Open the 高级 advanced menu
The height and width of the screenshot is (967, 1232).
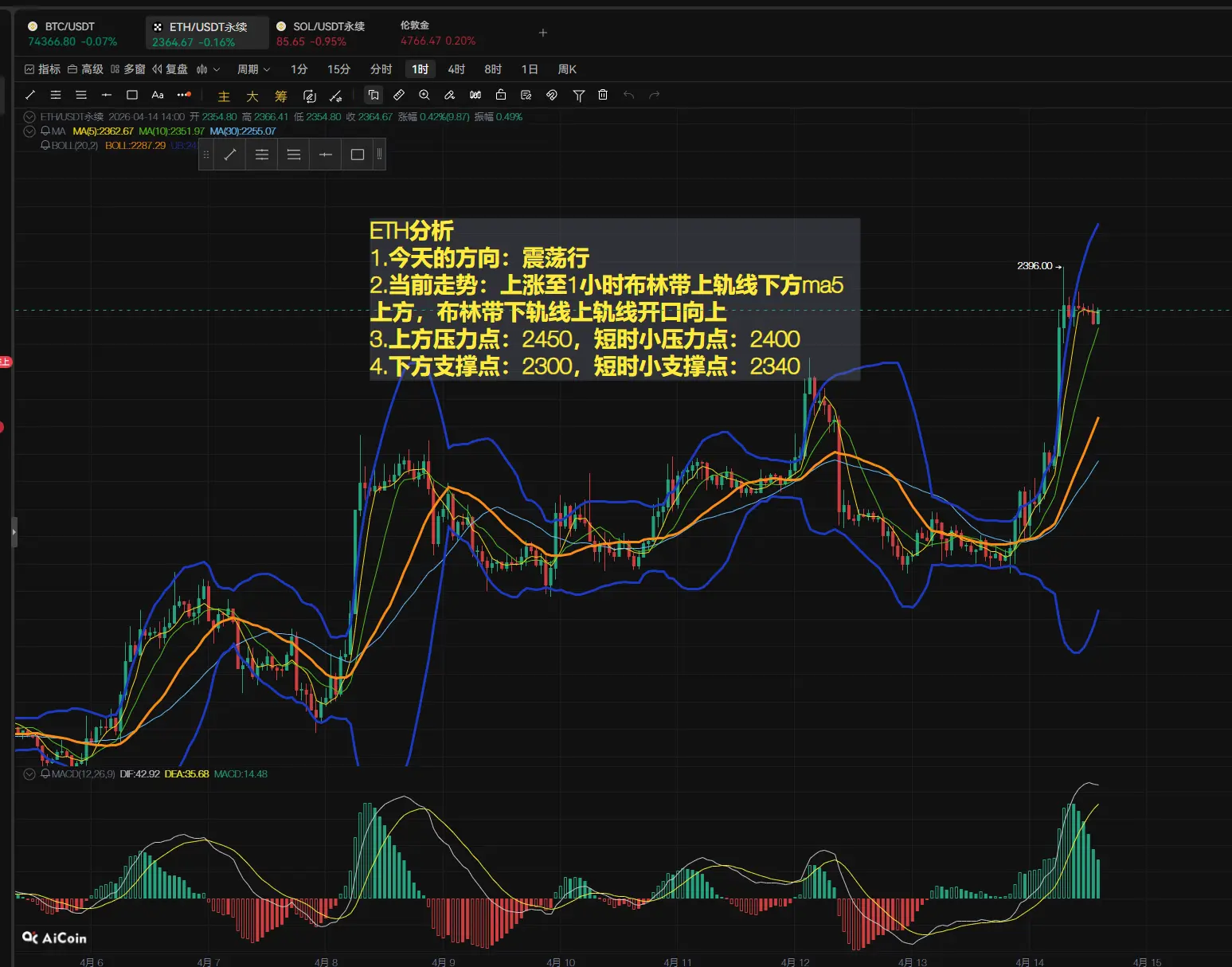pyautogui.click(x=85, y=69)
